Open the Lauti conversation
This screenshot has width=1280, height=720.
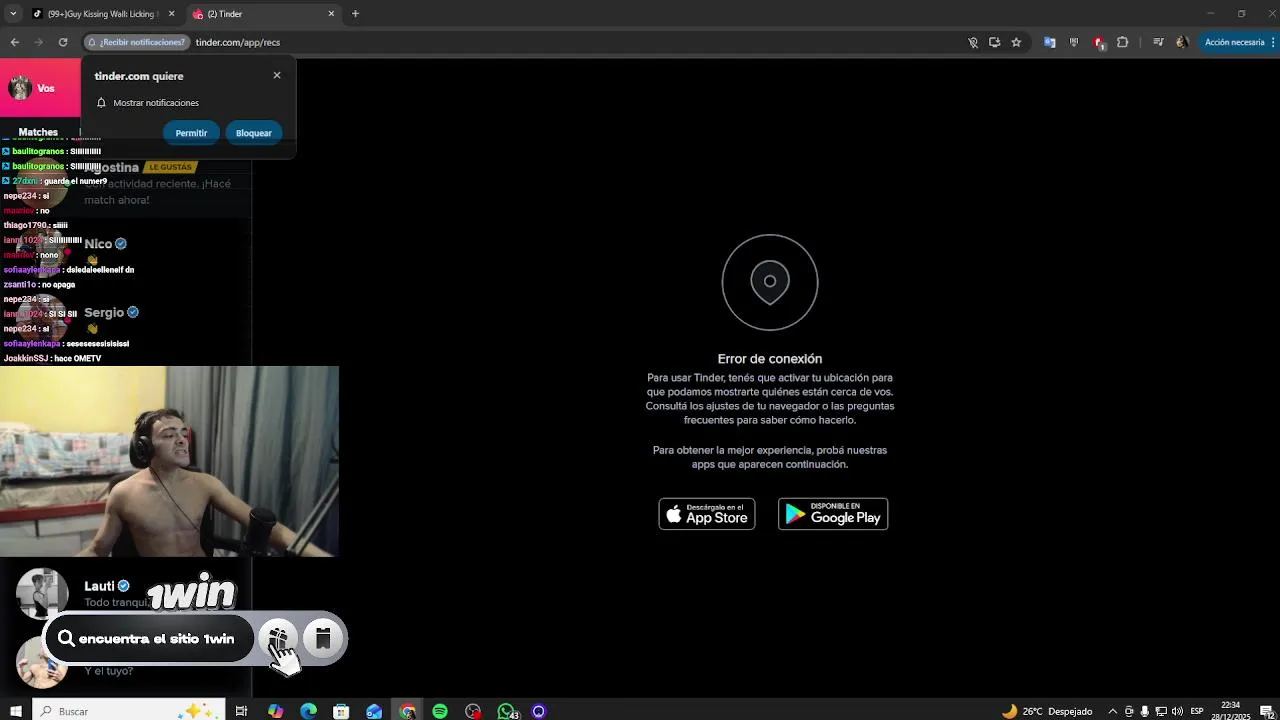tap(125, 593)
